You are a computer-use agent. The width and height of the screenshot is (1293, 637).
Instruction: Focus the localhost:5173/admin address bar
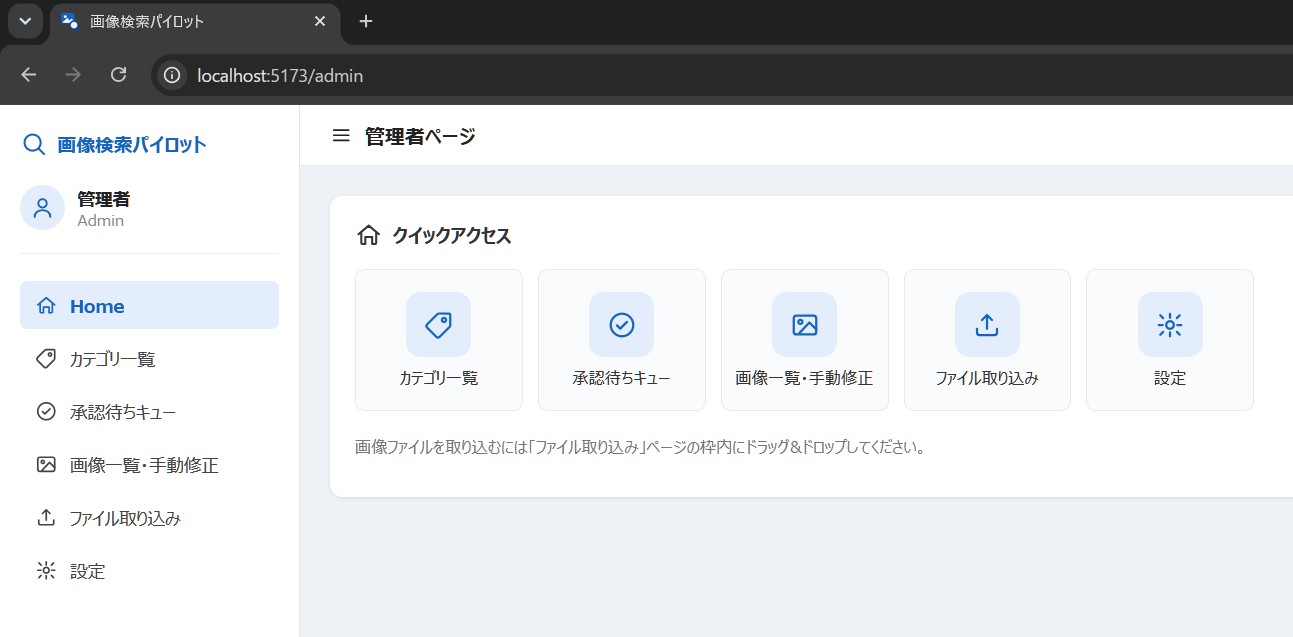(x=722, y=75)
